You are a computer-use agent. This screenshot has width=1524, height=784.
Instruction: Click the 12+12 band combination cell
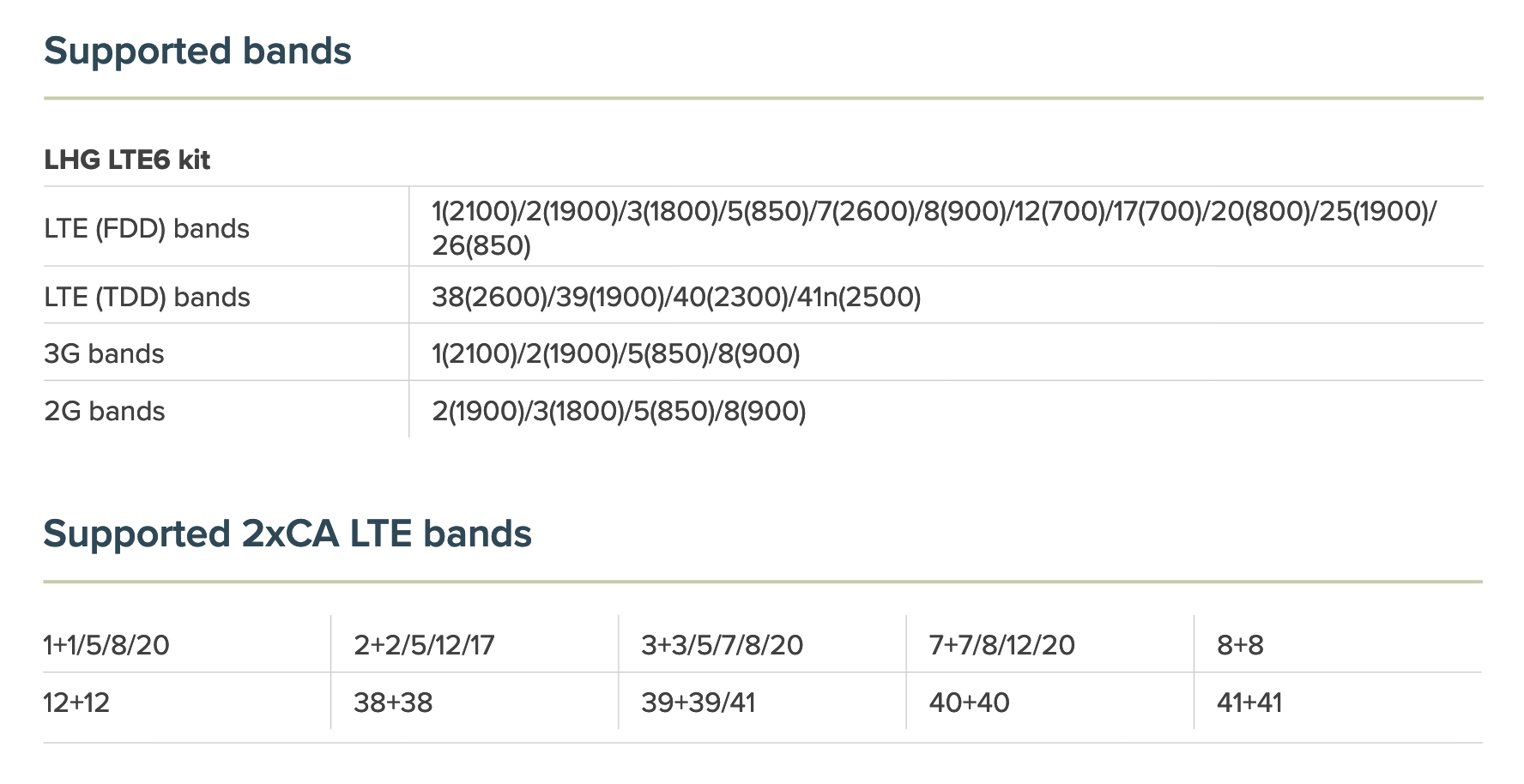coord(76,703)
